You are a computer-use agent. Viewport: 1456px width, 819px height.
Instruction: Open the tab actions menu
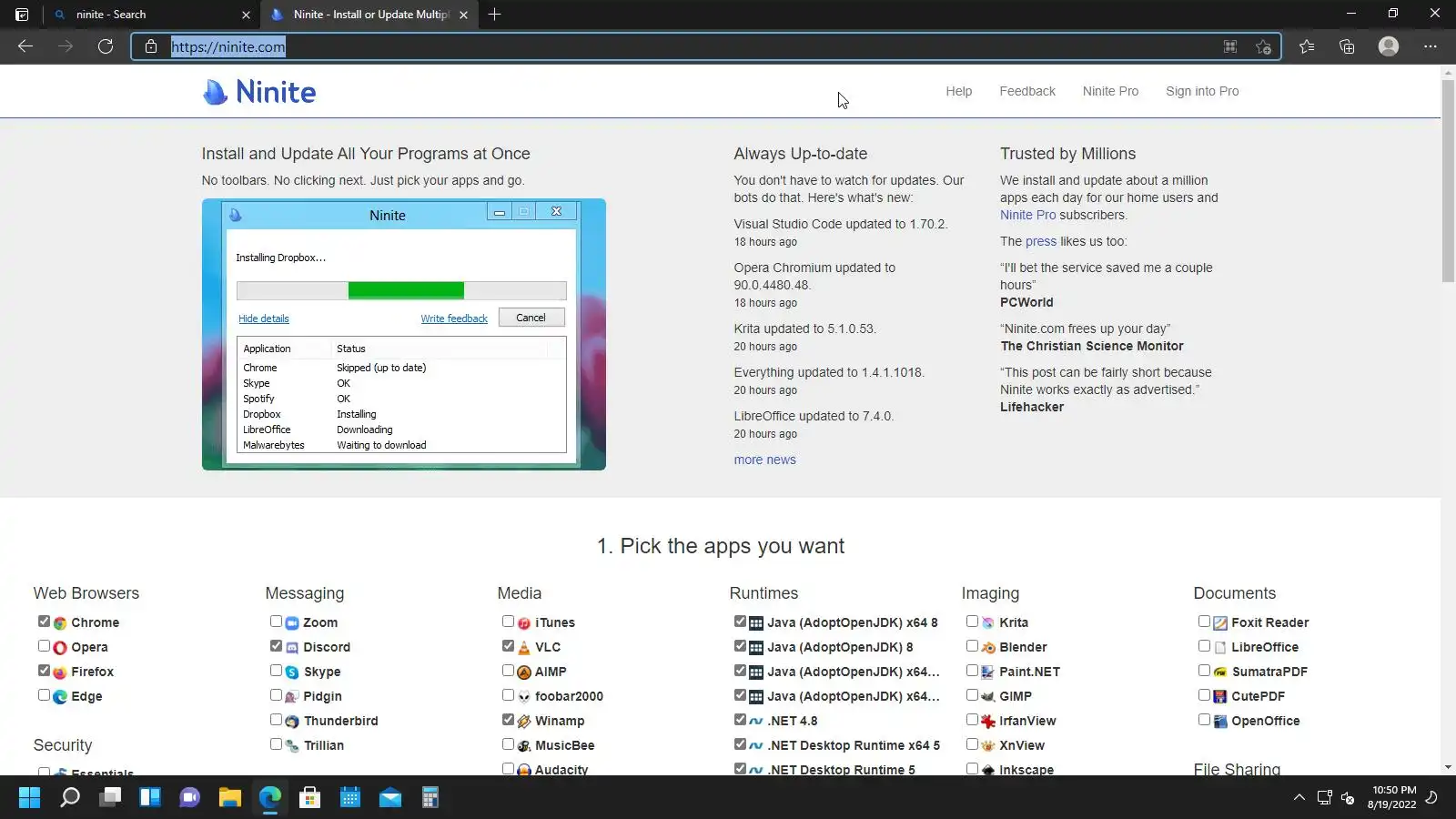pyautogui.click(x=22, y=15)
